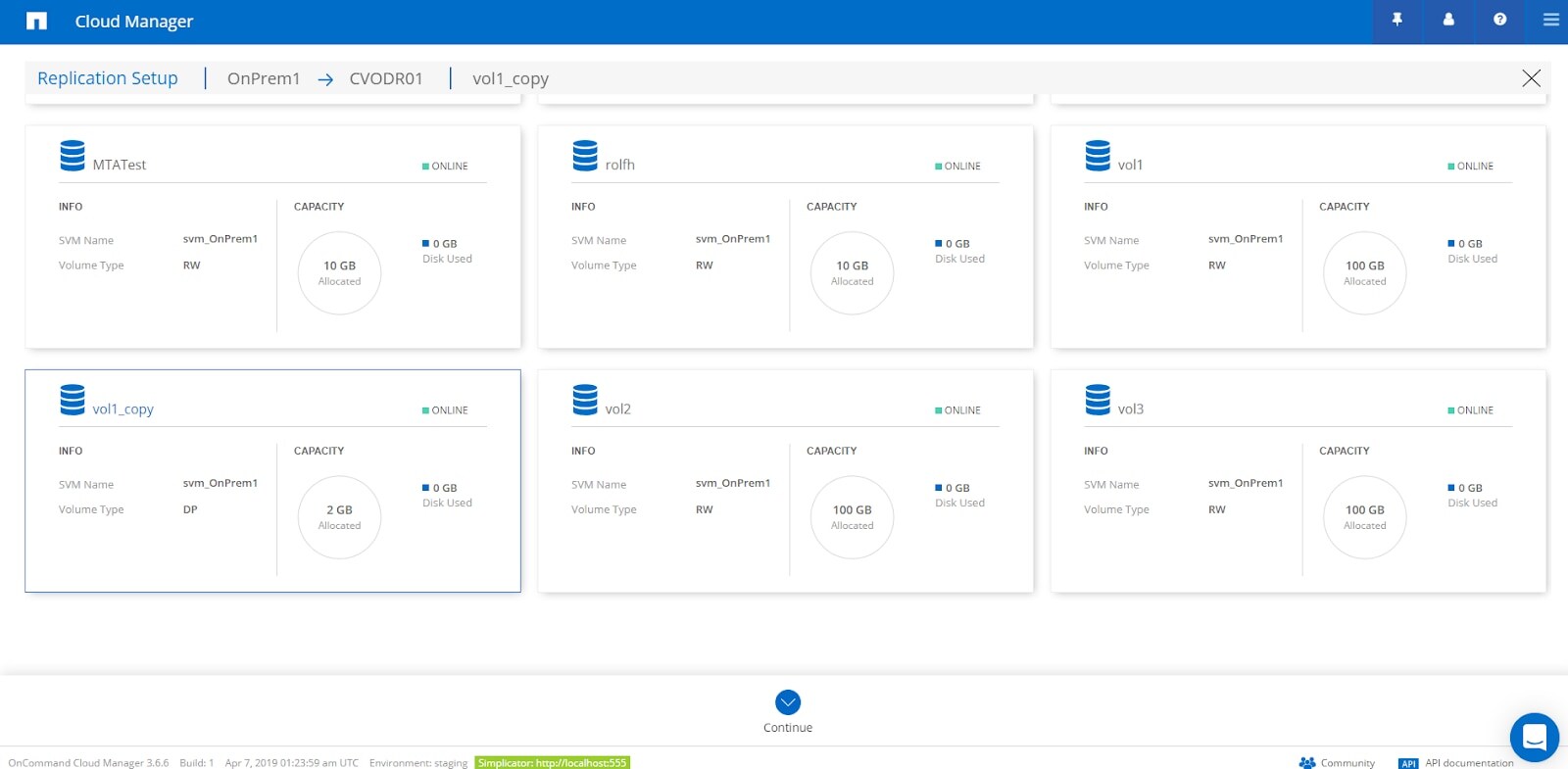Screen dimensions: 1568x769
Task: Select the MTATest volume name
Action: pyautogui.click(x=120, y=165)
